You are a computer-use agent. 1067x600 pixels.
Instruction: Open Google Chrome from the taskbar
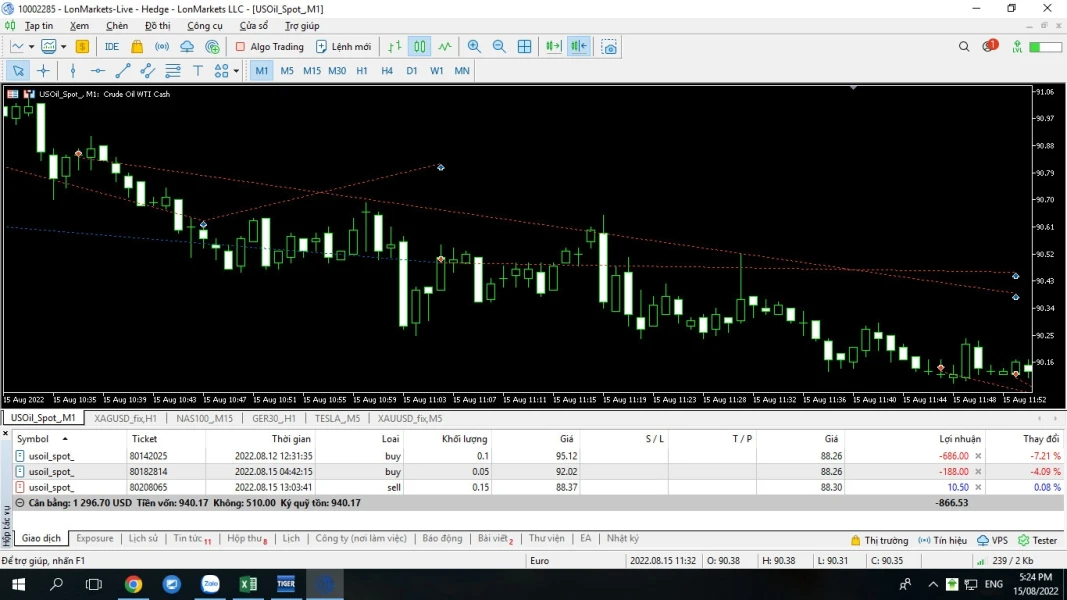(133, 584)
